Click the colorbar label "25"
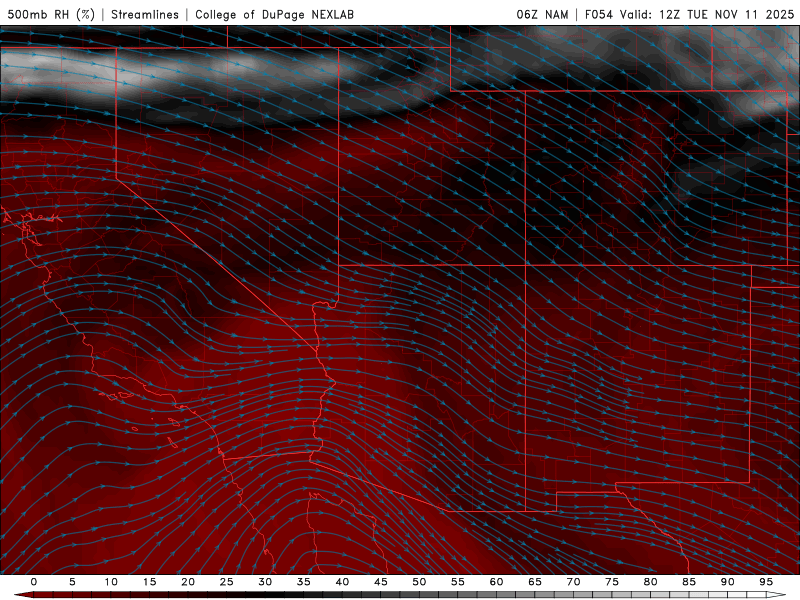Viewport: 800px width, 600px height. click(227, 582)
